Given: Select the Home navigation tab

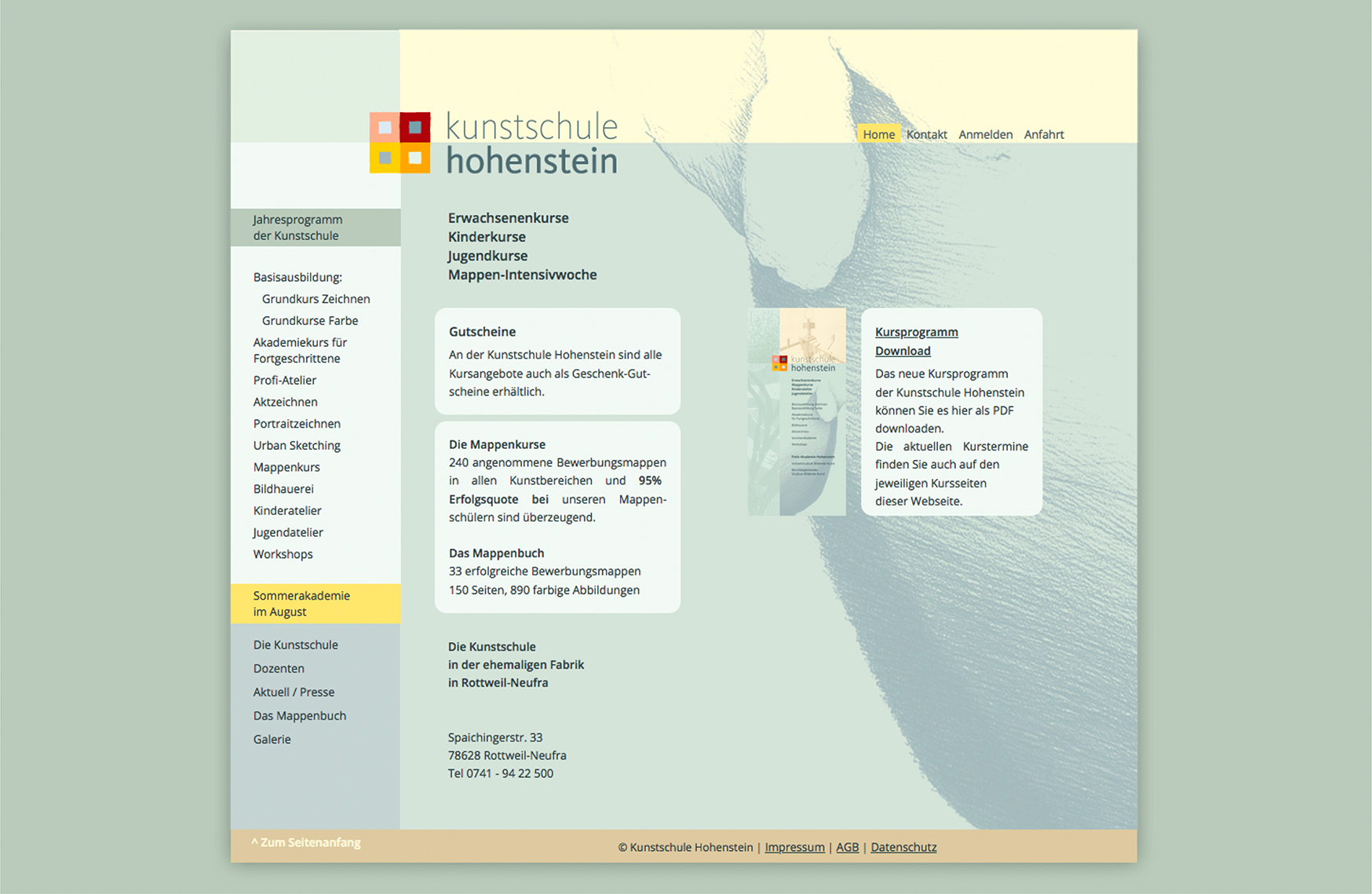Looking at the screenshot, I should 878,134.
